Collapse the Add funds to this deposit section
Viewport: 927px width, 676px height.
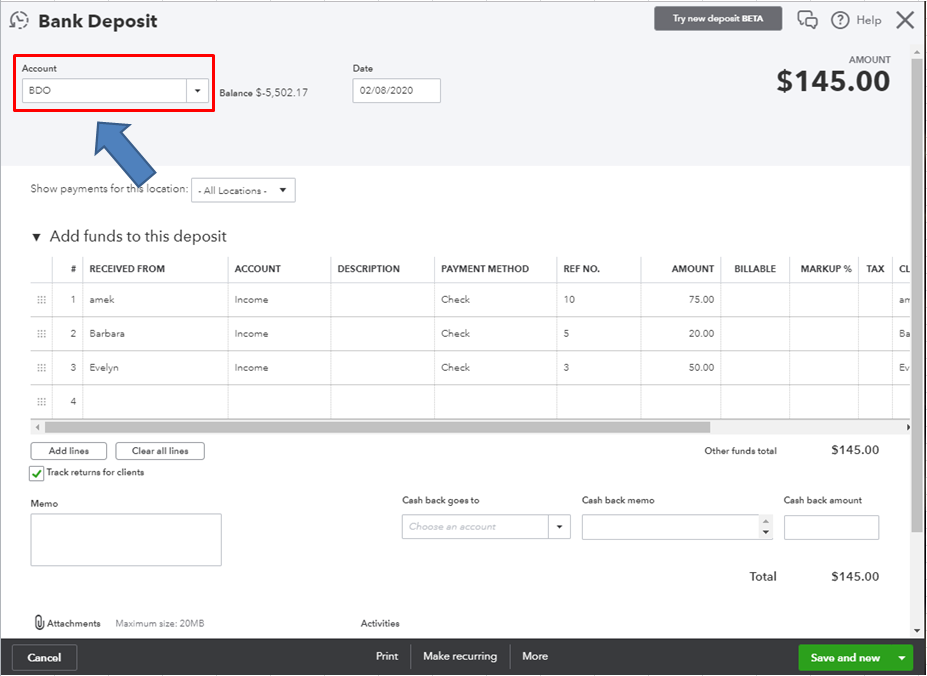coord(36,237)
